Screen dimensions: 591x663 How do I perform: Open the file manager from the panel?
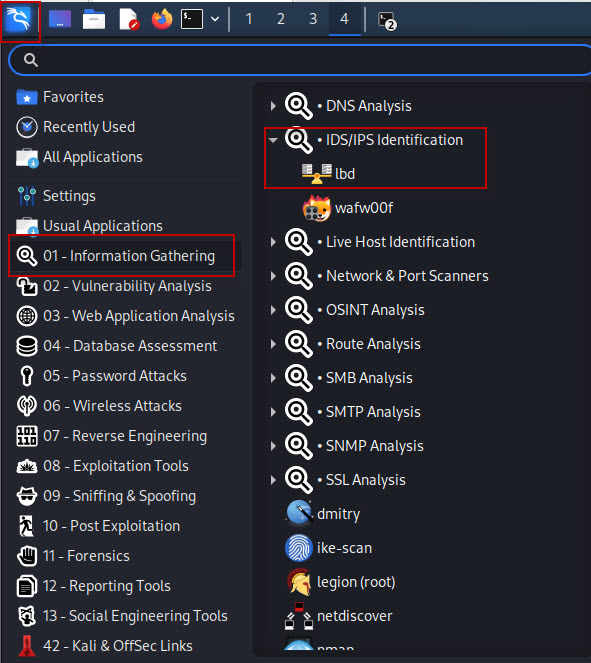click(x=94, y=19)
